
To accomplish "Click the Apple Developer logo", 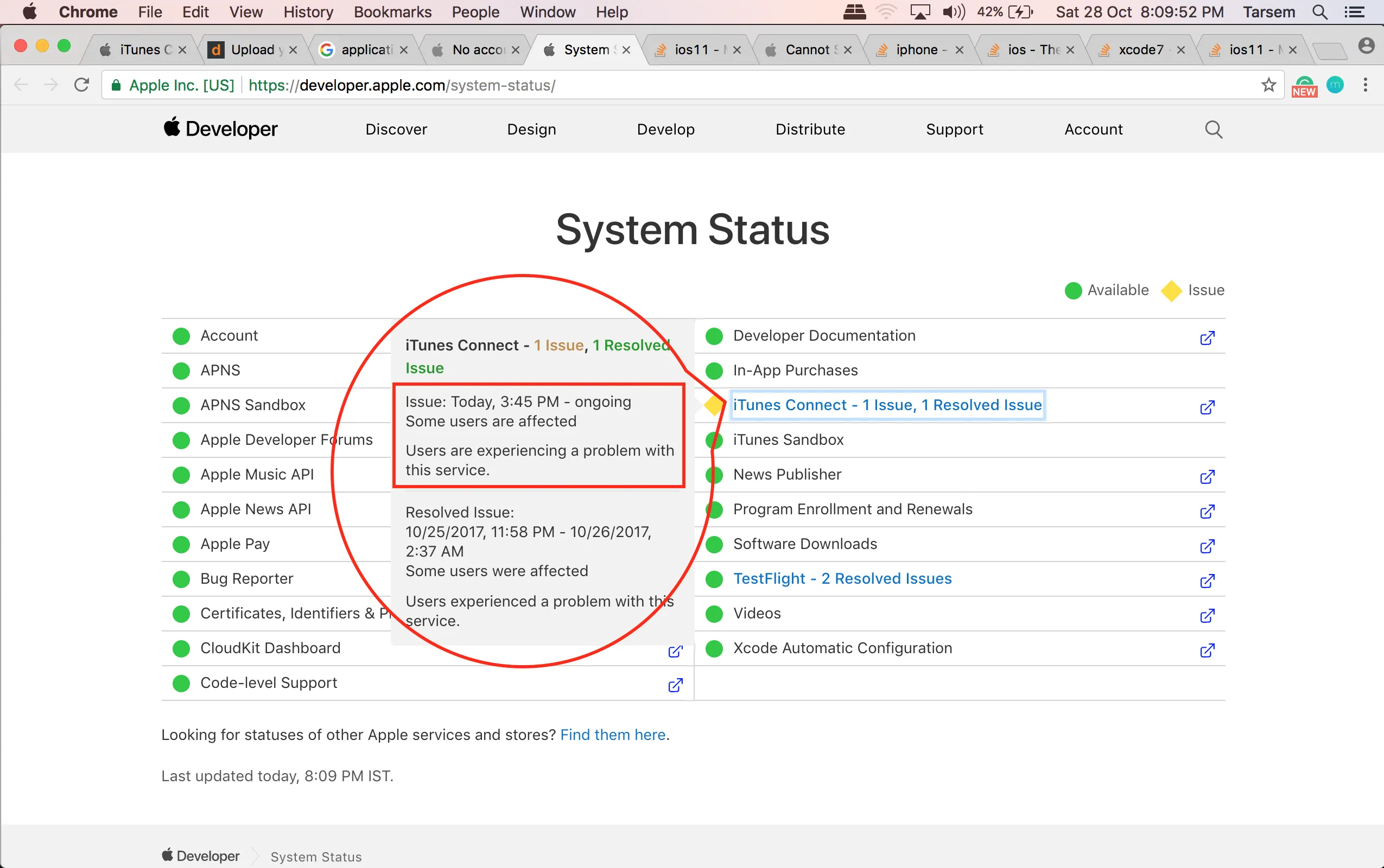I will pos(220,129).
